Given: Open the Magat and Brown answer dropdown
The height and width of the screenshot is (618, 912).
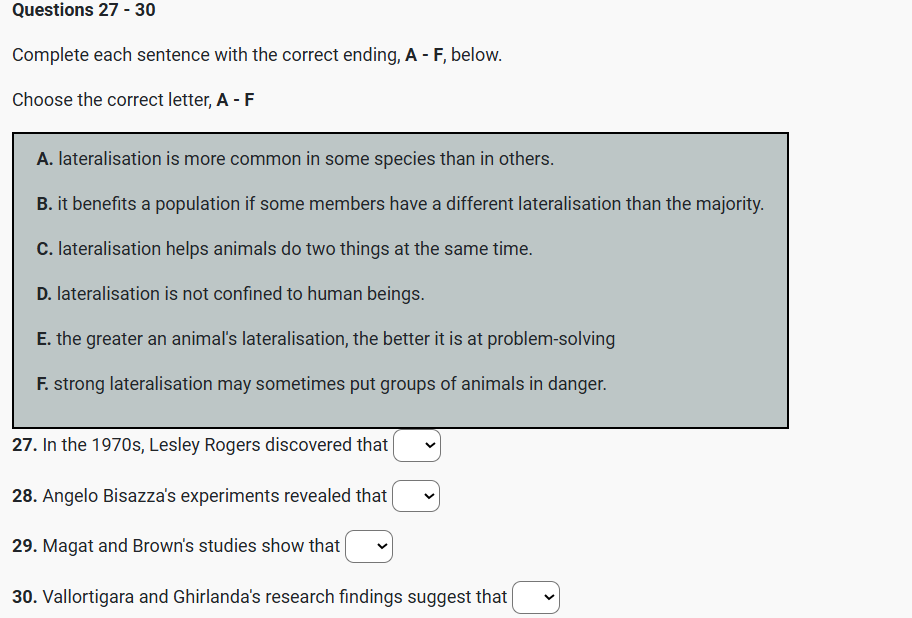Looking at the screenshot, I should point(369,547).
